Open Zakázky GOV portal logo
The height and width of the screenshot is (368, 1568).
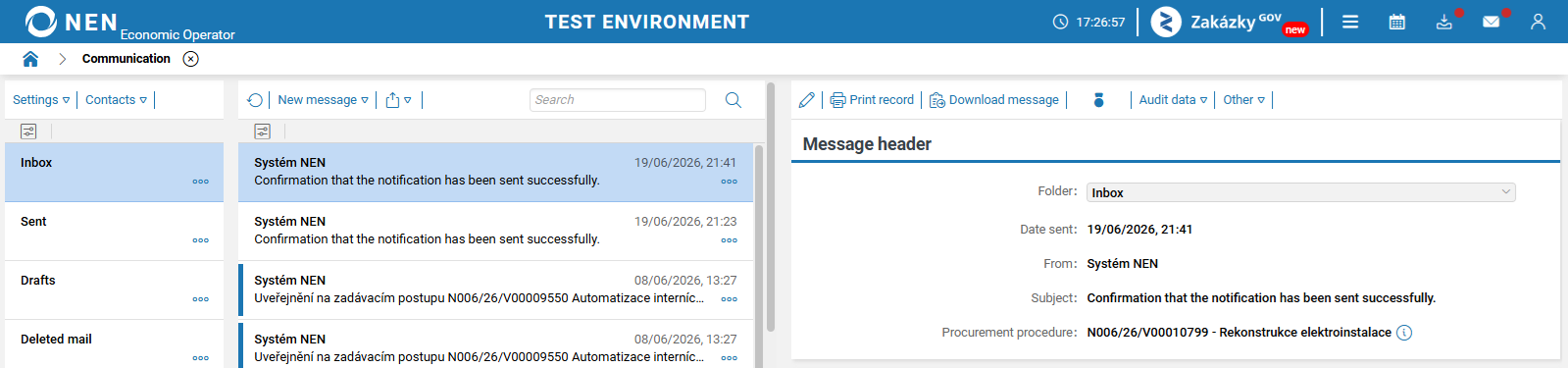(1230, 22)
